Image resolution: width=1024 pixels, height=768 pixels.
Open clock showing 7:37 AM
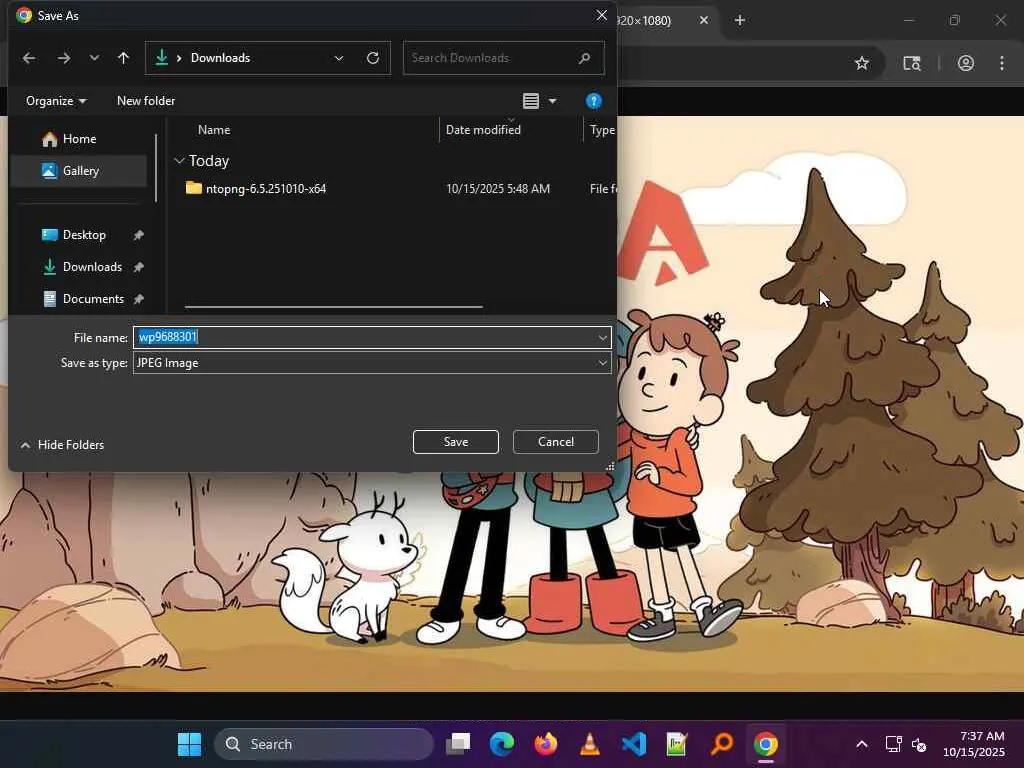[x=974, y=744]
